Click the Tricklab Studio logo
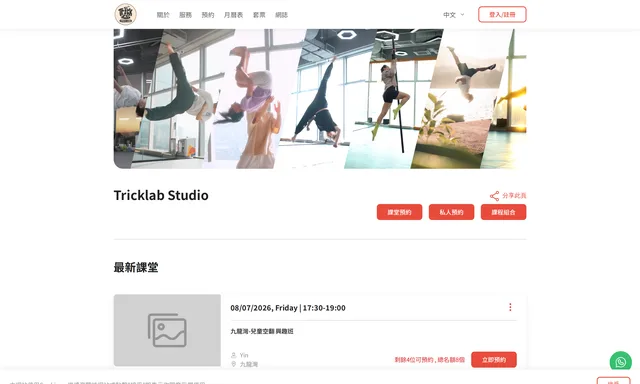640x384 pixels. (125, 14)
